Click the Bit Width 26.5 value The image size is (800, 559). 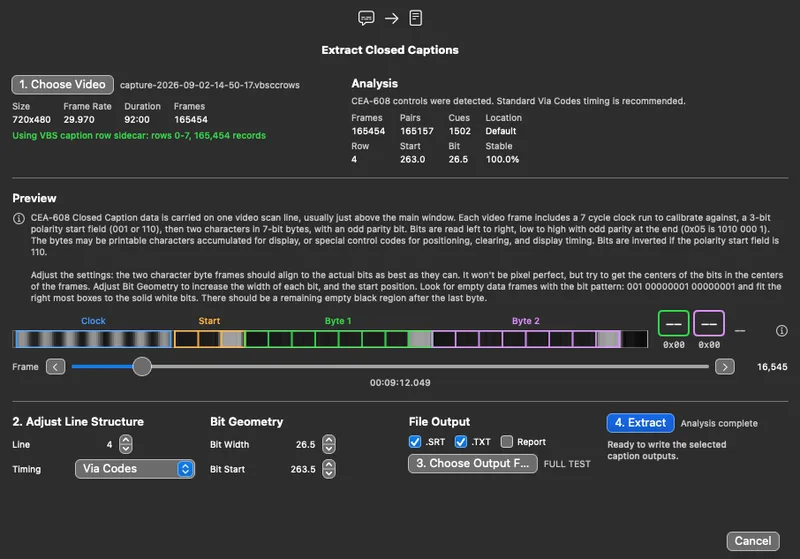coord(306,445)
